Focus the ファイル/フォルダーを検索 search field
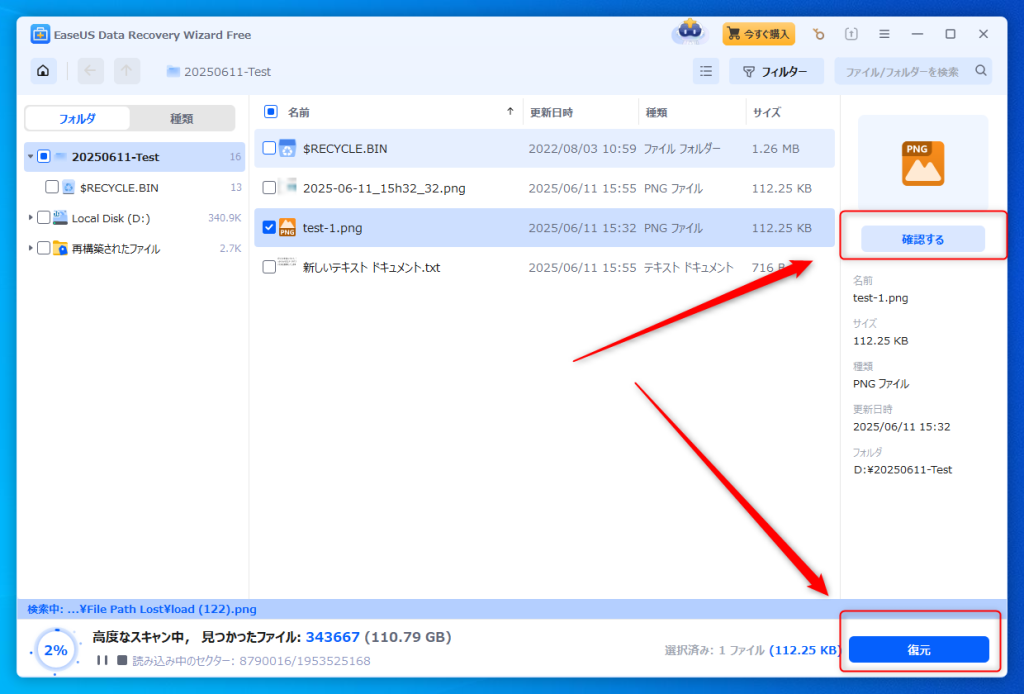 tap(913, 71)
